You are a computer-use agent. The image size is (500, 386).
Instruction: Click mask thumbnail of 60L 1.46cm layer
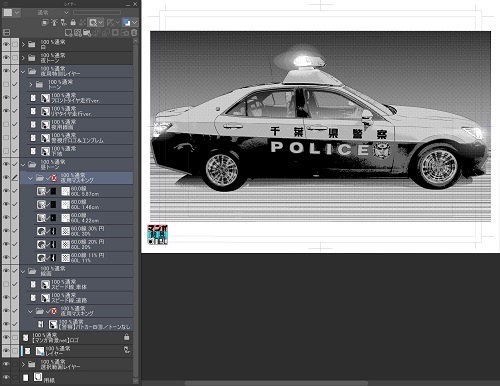pos(53,204)
